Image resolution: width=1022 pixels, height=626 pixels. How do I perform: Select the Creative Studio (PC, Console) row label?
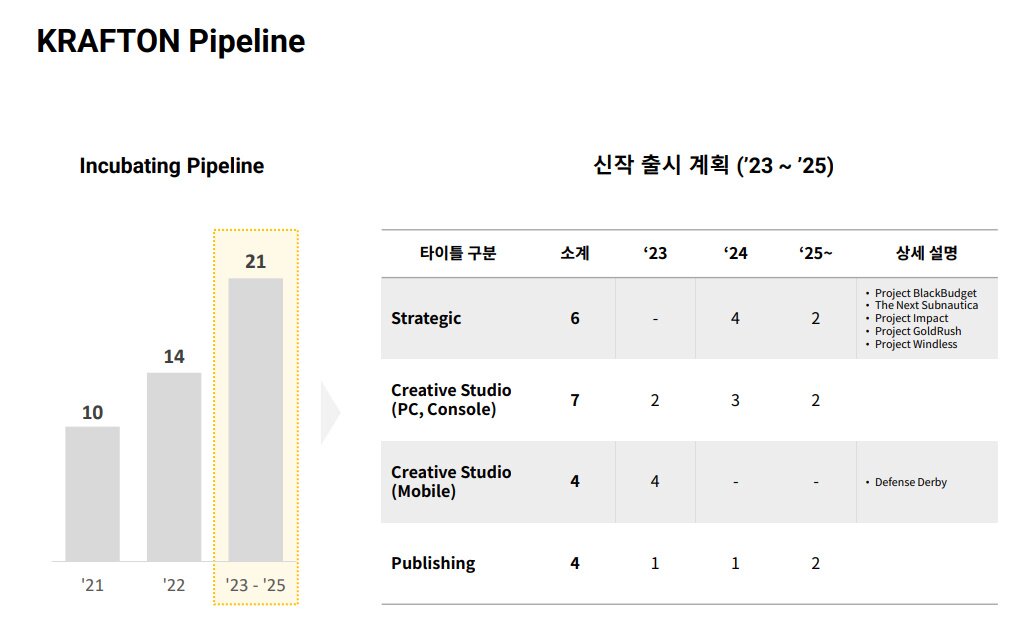click(451, 400)
